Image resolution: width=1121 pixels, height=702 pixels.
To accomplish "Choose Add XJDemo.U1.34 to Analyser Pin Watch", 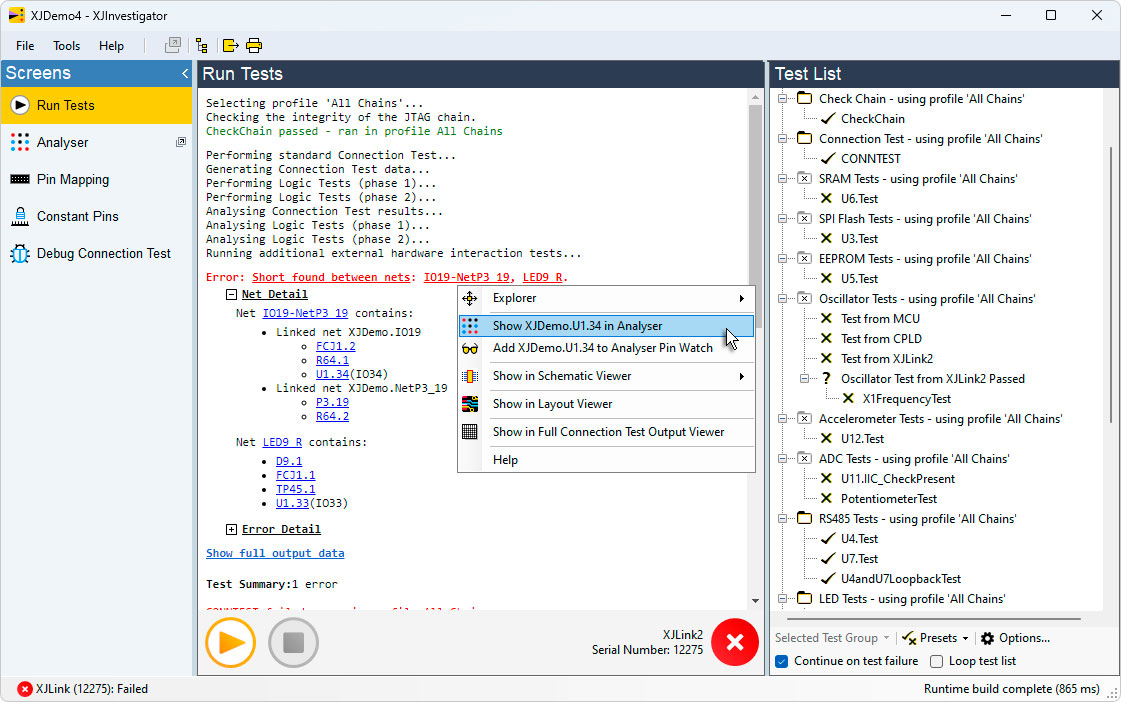I will [x=606, y=348].
